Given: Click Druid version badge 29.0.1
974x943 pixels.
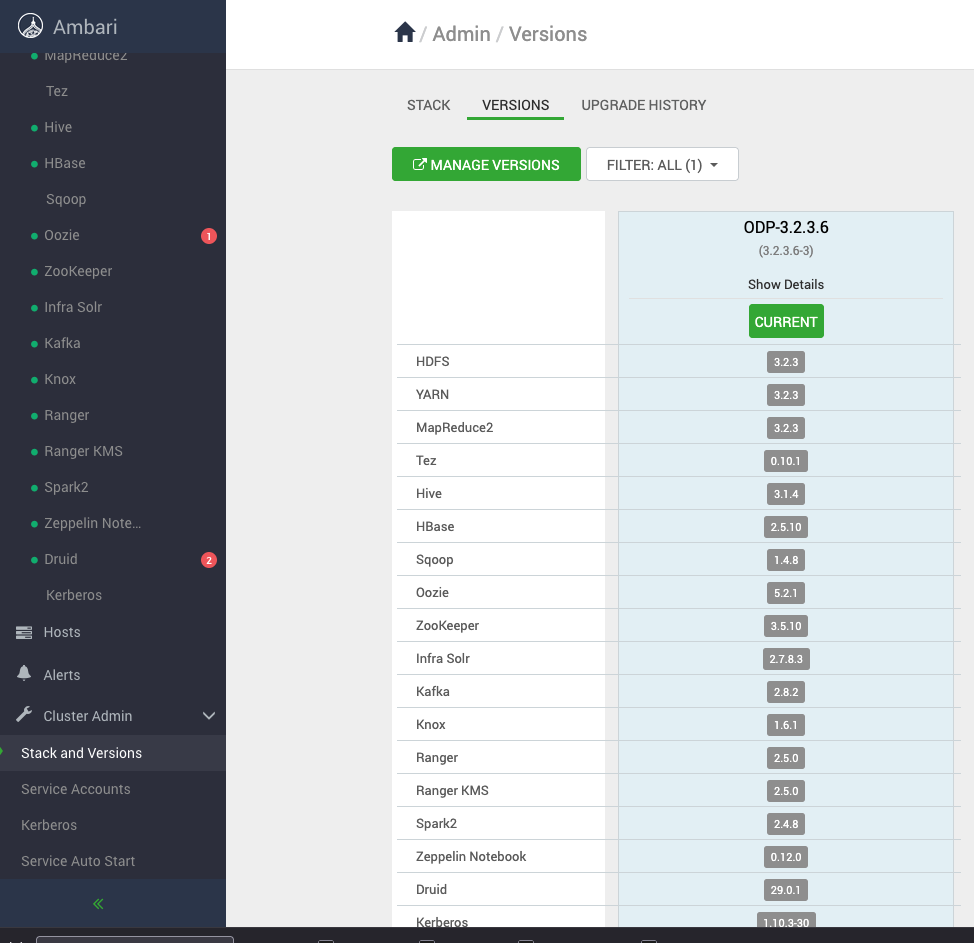Looking at the screenshot, I should pyautogui.click(x=786, y=890).
